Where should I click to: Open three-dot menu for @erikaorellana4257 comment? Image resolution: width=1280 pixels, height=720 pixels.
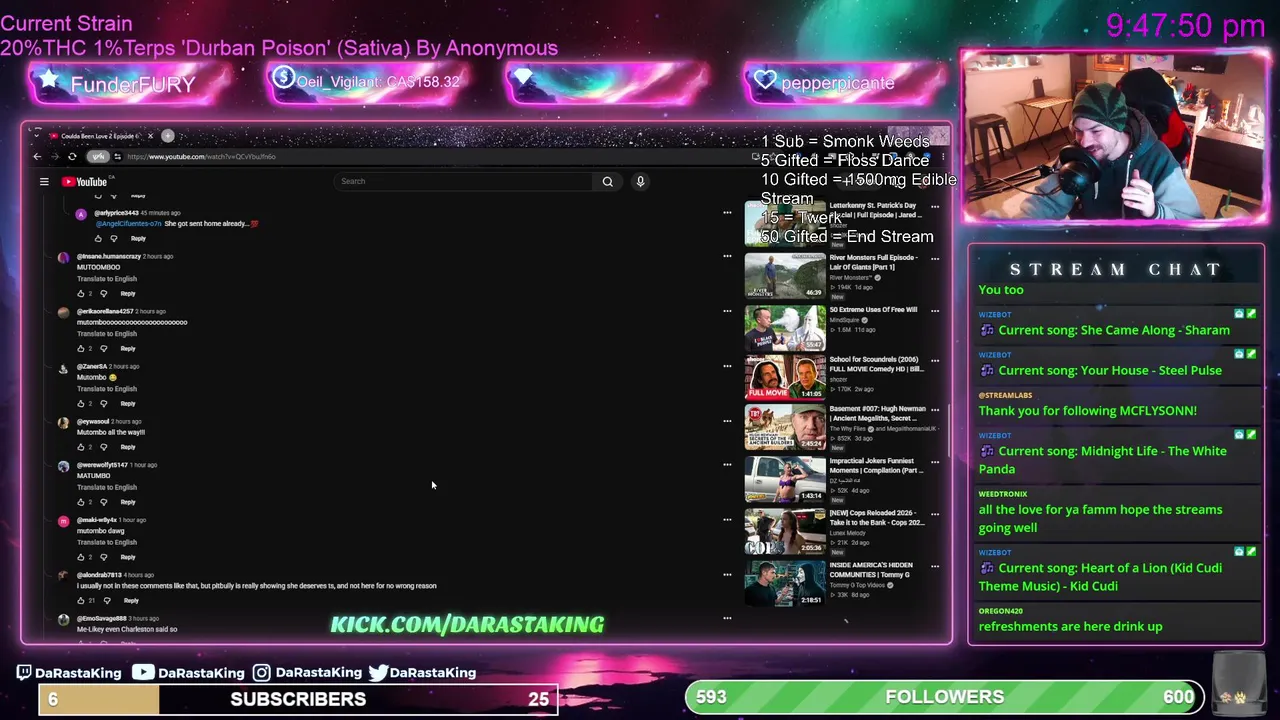tap(727, 311)
